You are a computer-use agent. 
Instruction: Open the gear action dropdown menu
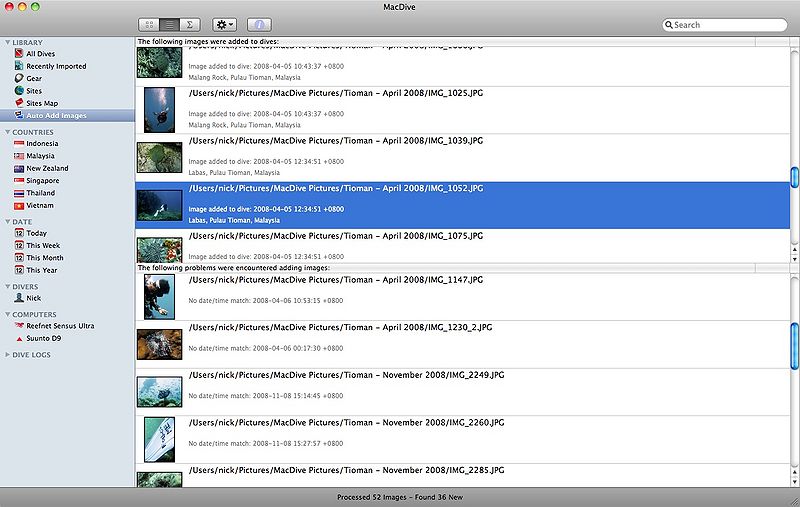pyautogui.click(x=224, y=24)
